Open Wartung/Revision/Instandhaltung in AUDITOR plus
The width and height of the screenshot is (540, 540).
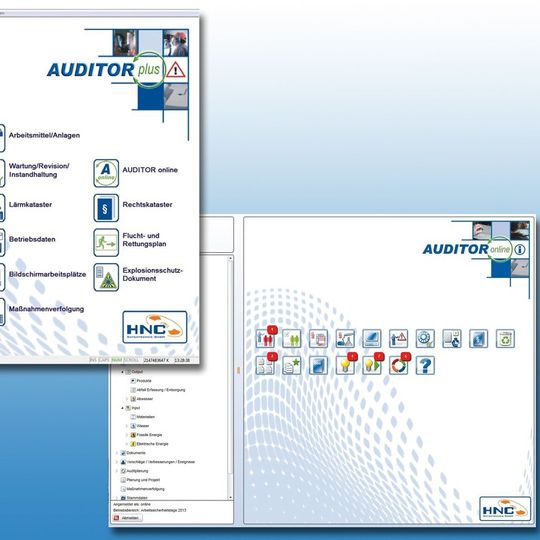[x=39, y=170]
